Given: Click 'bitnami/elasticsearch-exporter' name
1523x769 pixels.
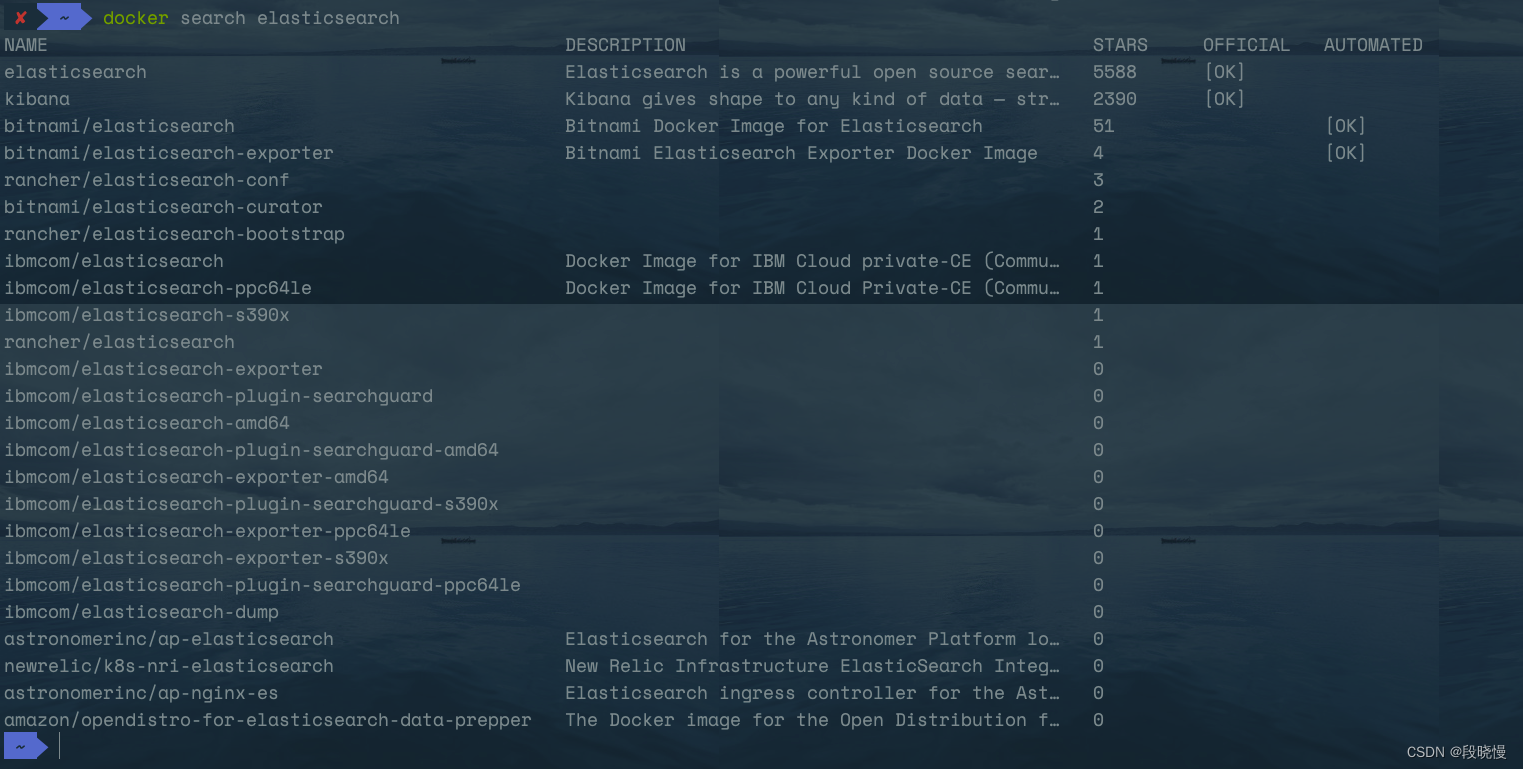Looking at the screenshot, I should coord(169,153).
